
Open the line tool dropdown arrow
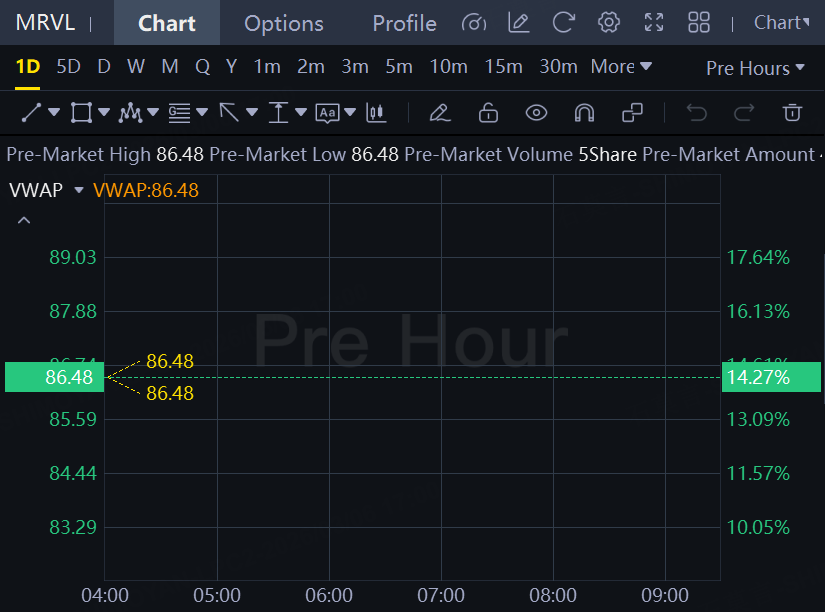tap(54, 112)
